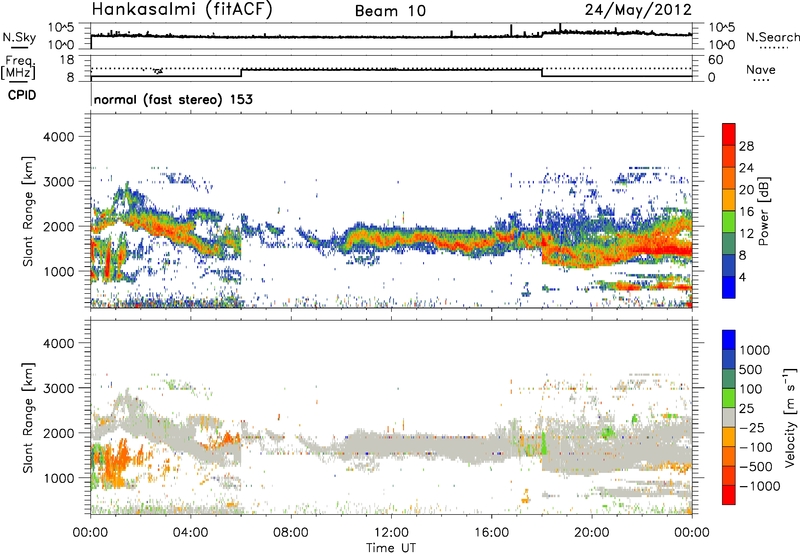Click the grey -25 to 25 velocity segment
The height and width of the screenshot is (554, 800).
click(729, 417)
